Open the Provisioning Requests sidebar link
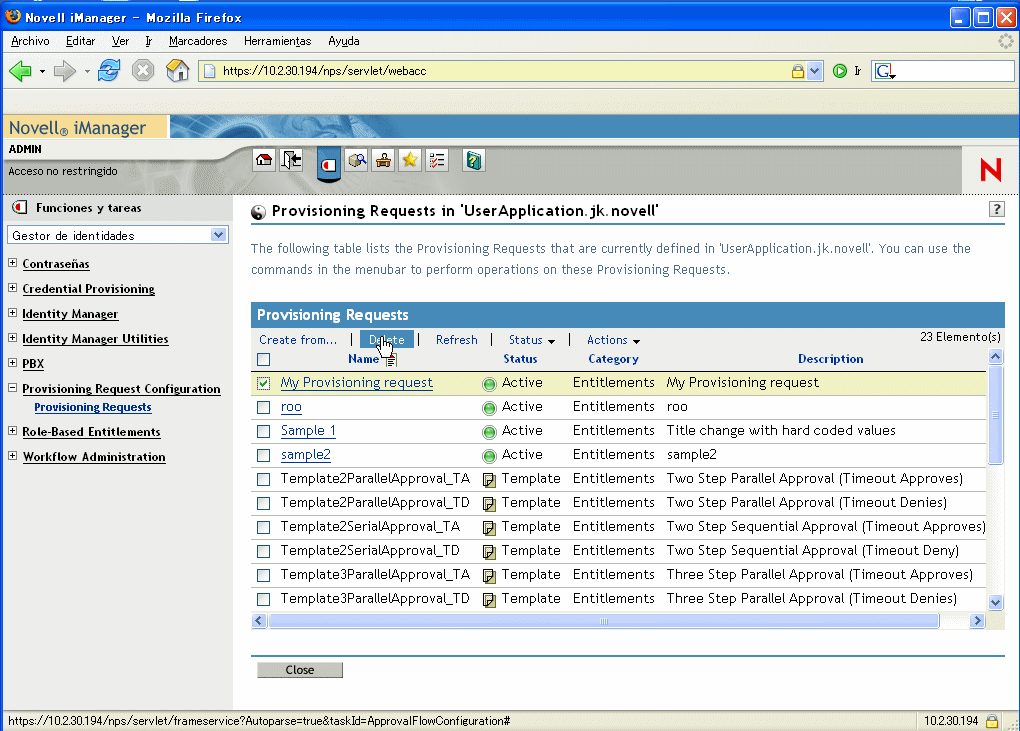 point(93,407)
